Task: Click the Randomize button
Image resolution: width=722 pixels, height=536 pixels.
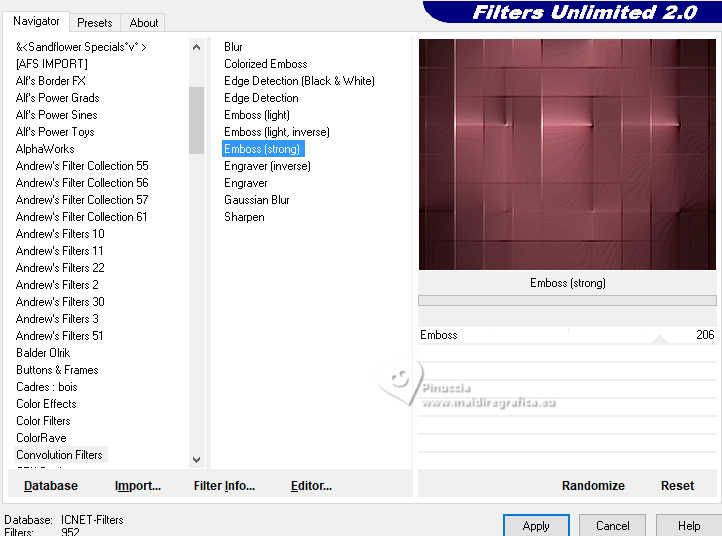Action: point(593,486)
